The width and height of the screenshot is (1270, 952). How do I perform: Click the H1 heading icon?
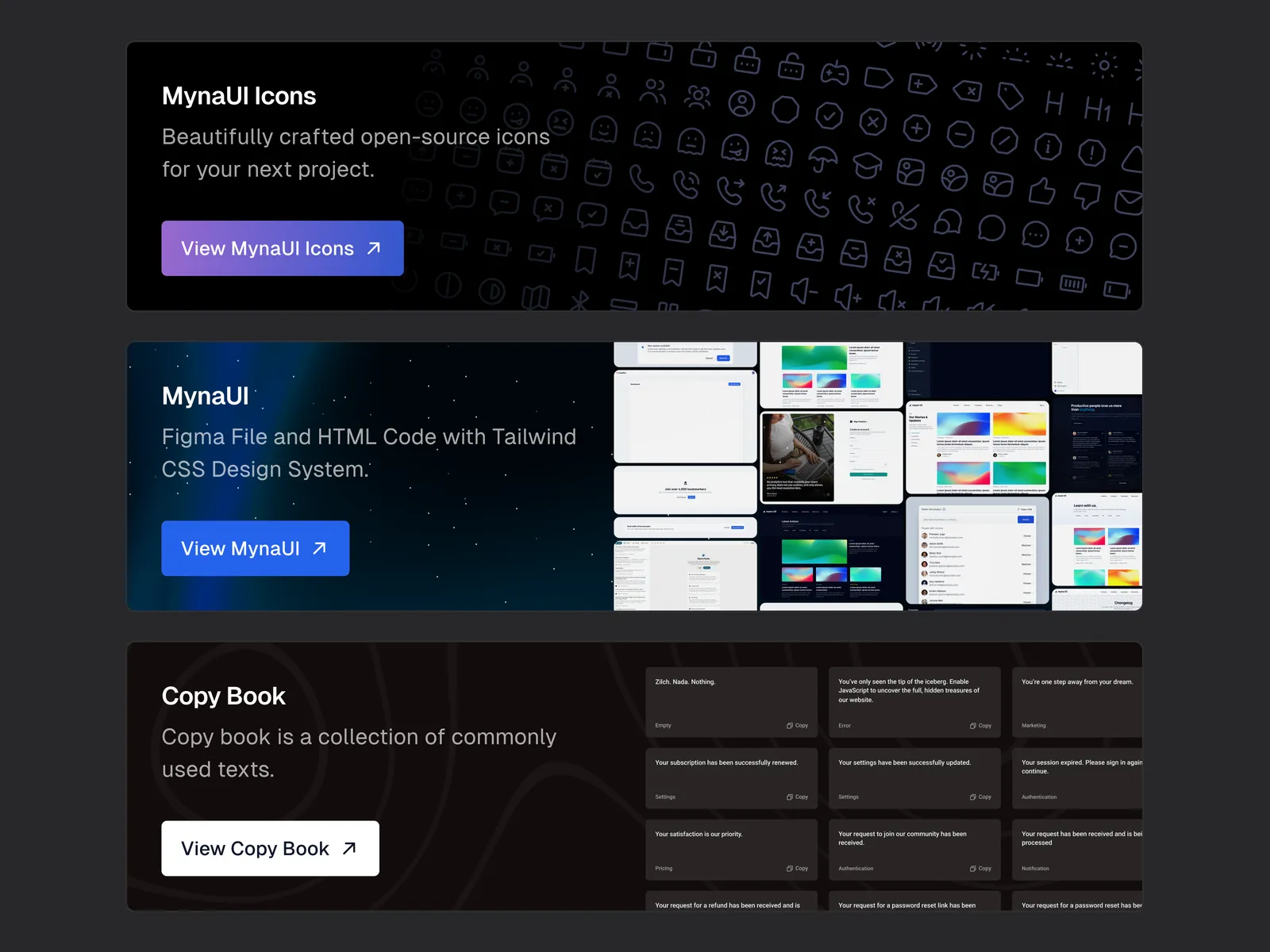[1098, 109]
